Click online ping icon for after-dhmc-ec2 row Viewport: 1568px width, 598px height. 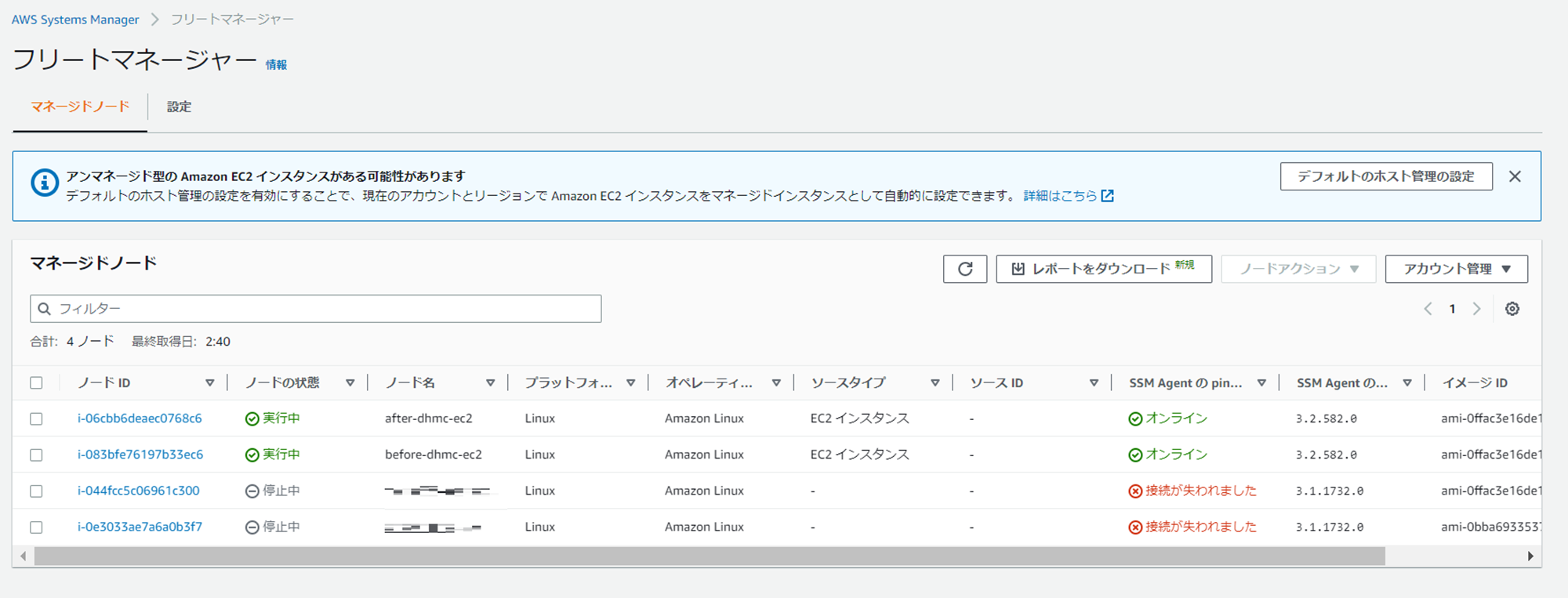[1135, 419]
